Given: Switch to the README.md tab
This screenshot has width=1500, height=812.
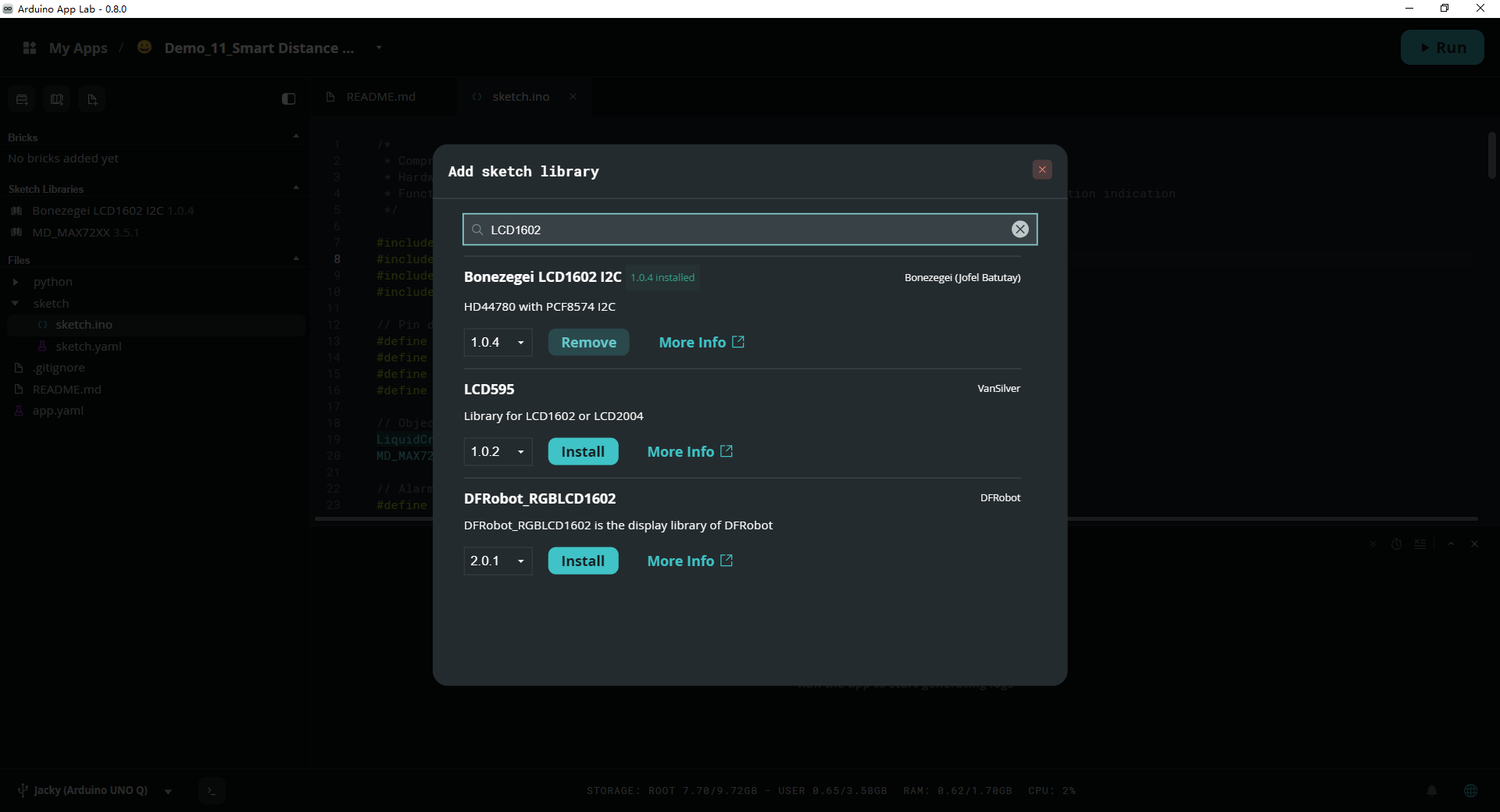Looking at the screenshot, I should tap(381, 97).
